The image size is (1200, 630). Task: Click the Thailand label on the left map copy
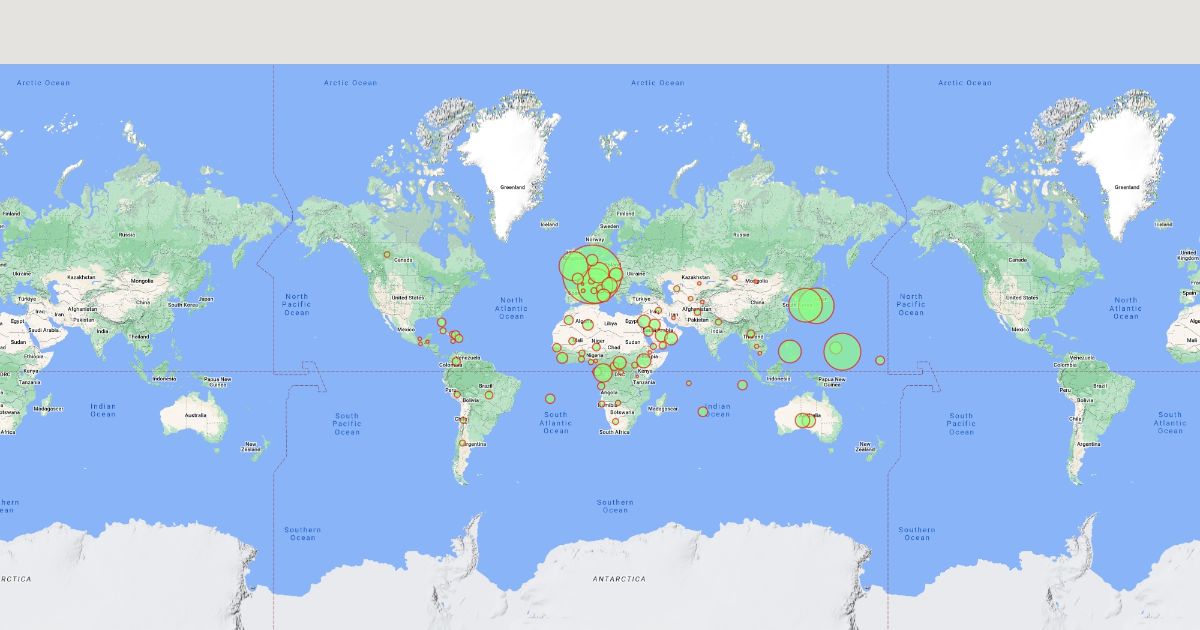click(x=138, y=337)
